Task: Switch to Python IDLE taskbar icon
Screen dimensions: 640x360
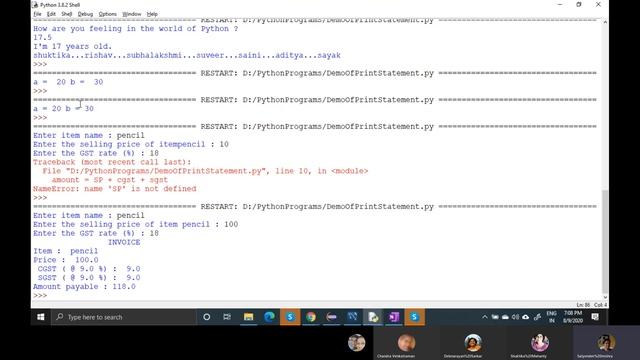Action: pos(373,317)
